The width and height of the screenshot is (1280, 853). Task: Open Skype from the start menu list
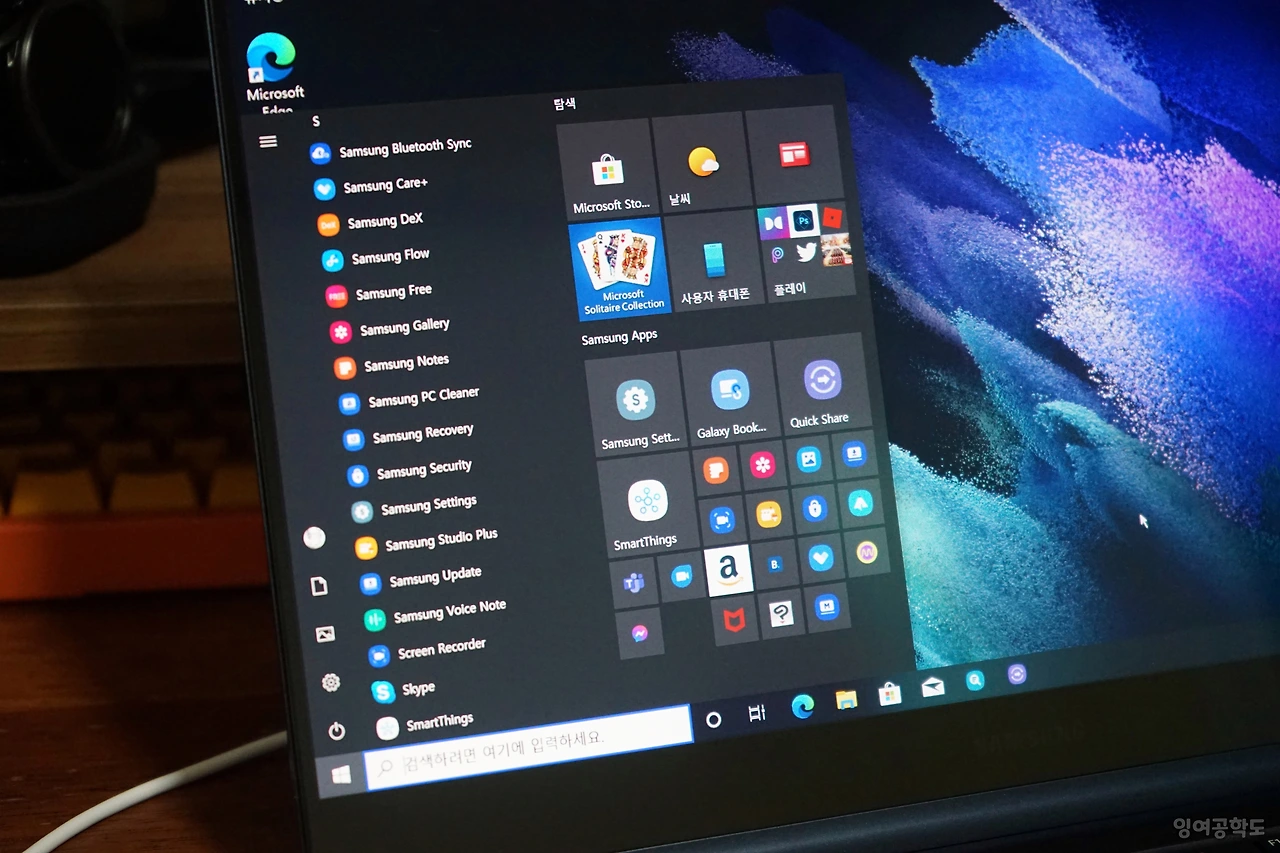coord(420,689)
